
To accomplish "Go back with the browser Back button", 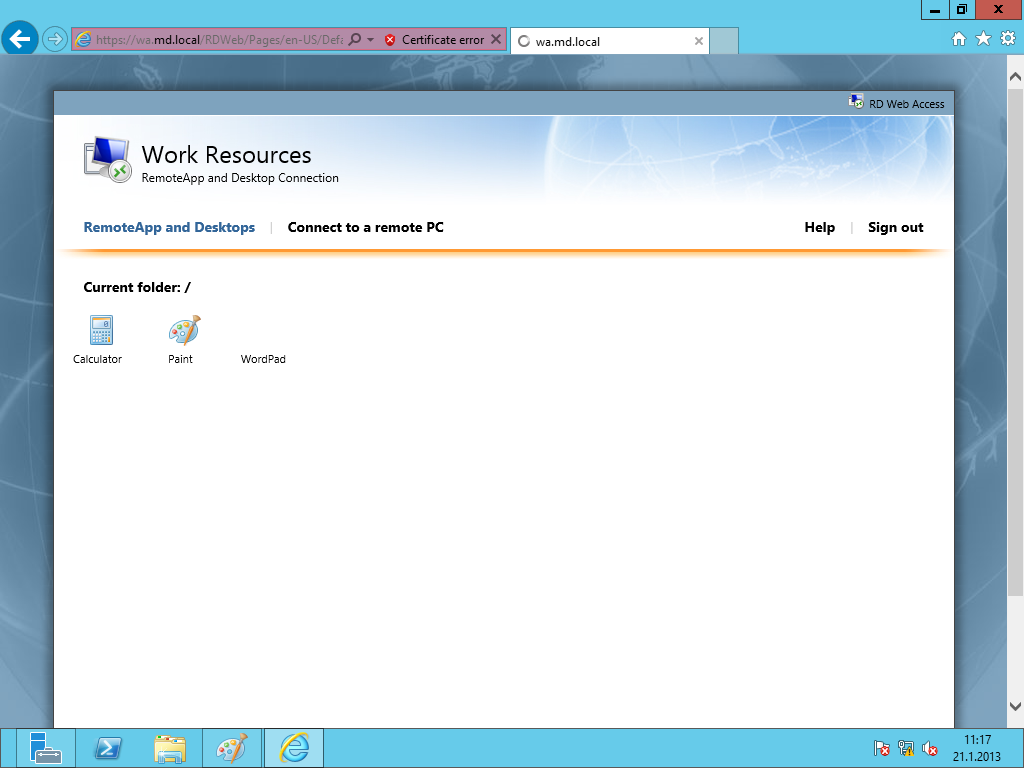I will 21,40.
